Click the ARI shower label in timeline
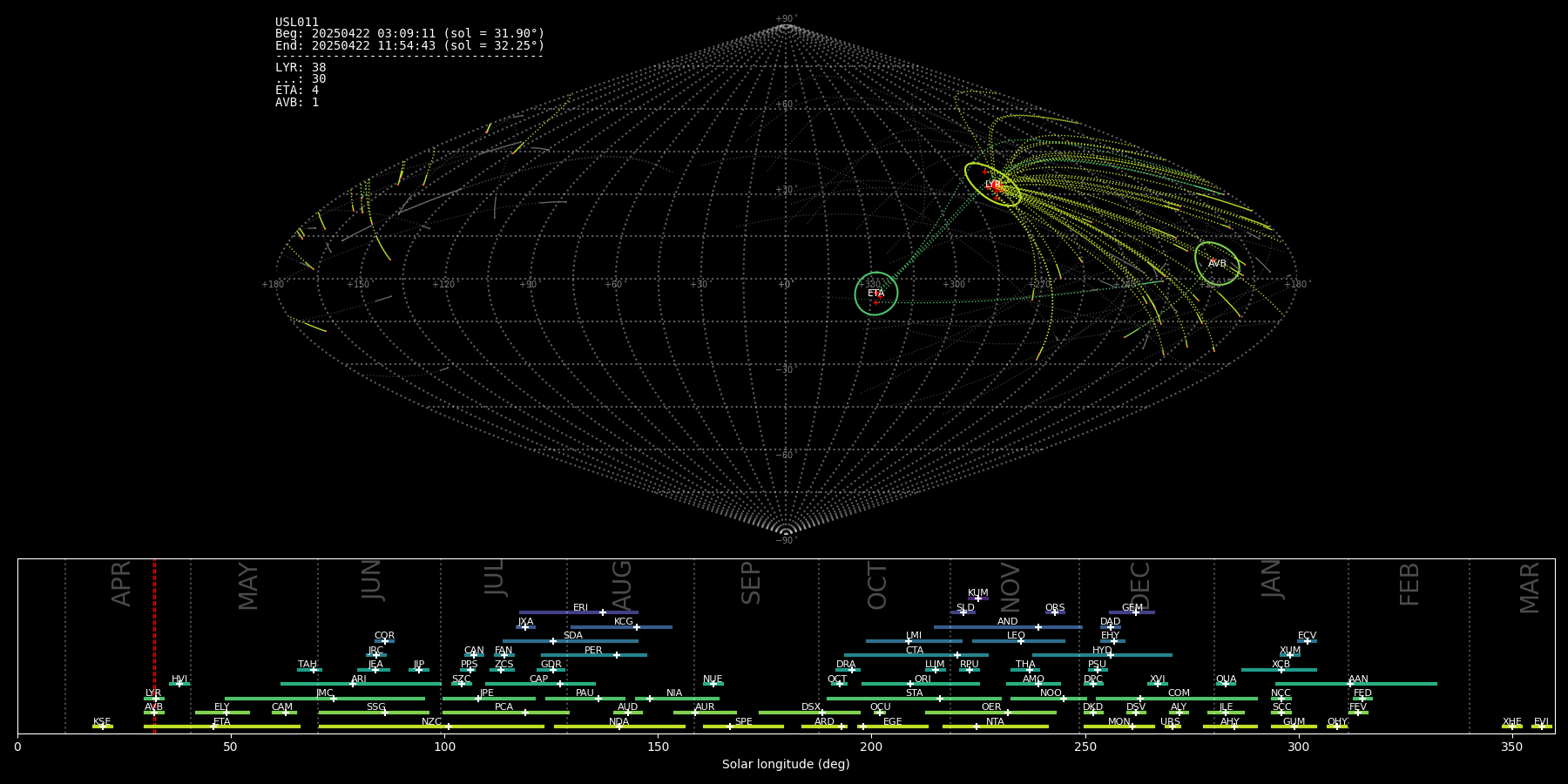This screenshot has width=1568, height=784. pyautogui.click(x=359, y=679)
